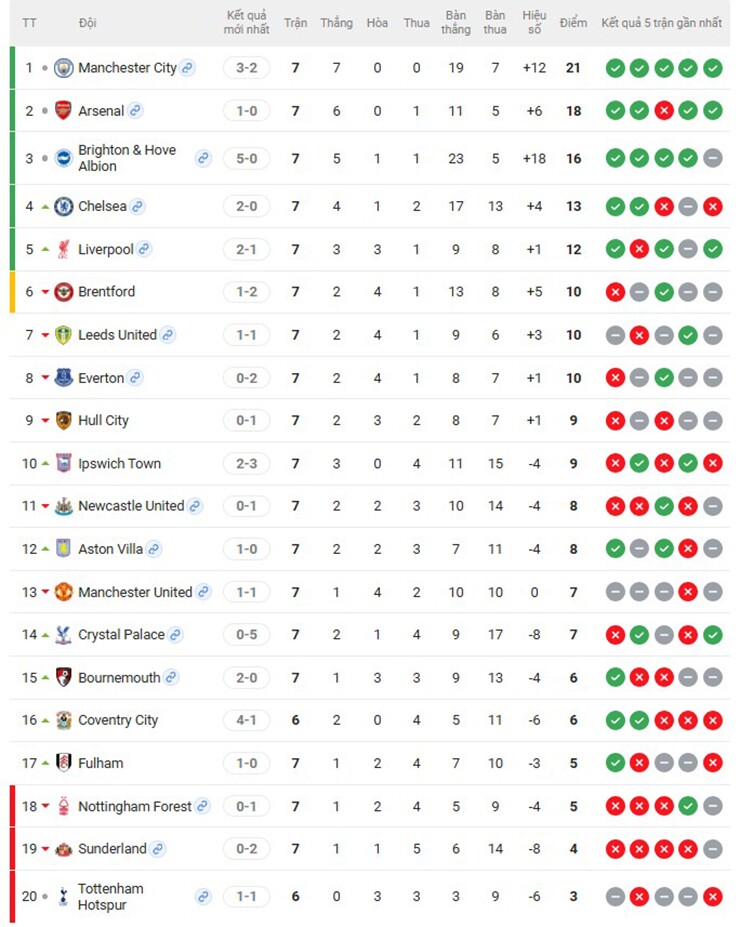Click Manchester City's 3-2 latest result
Image resolution: width=740 pixels, height=927 pixels.
tap(246, 68)
